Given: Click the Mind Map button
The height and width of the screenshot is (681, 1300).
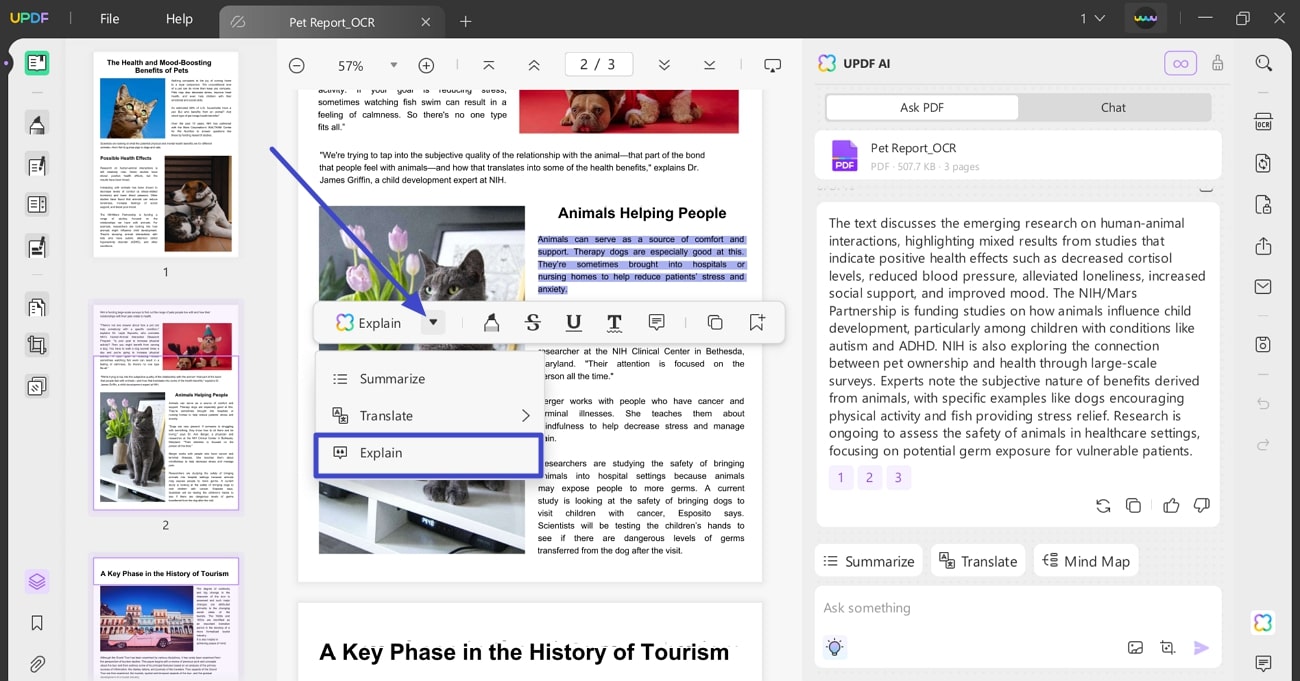Looking at the screenshot, I should tap(1086, 561).
